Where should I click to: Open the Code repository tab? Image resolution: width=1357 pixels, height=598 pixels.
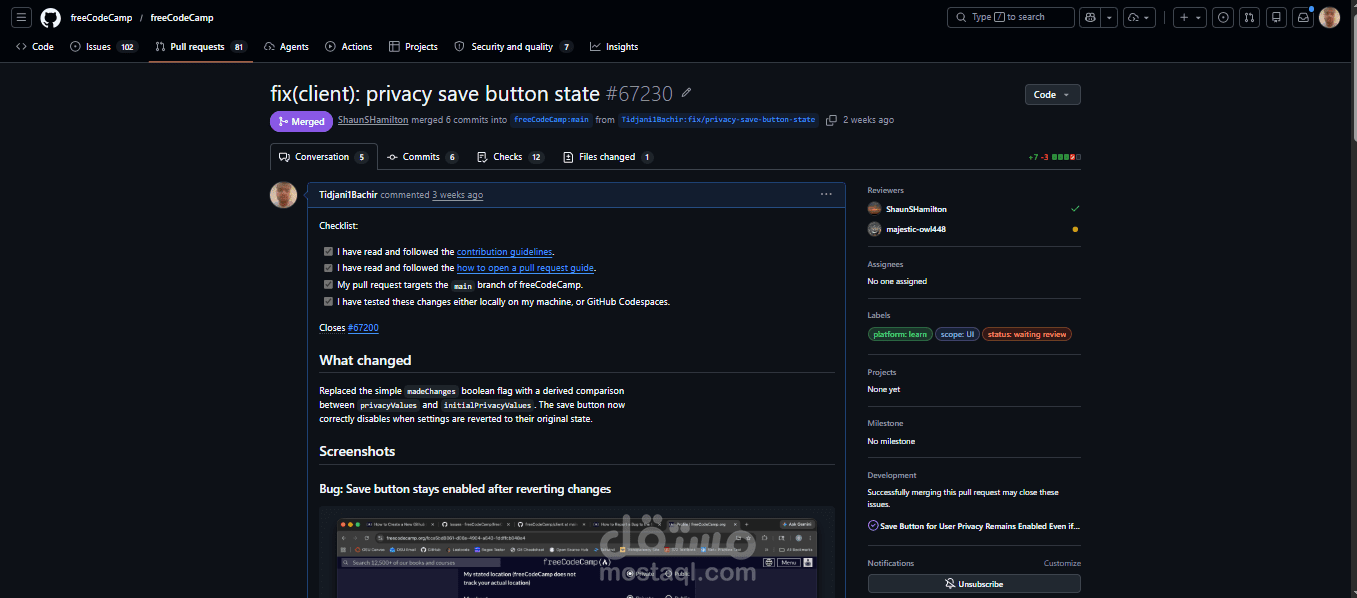(x=35, y=47)
